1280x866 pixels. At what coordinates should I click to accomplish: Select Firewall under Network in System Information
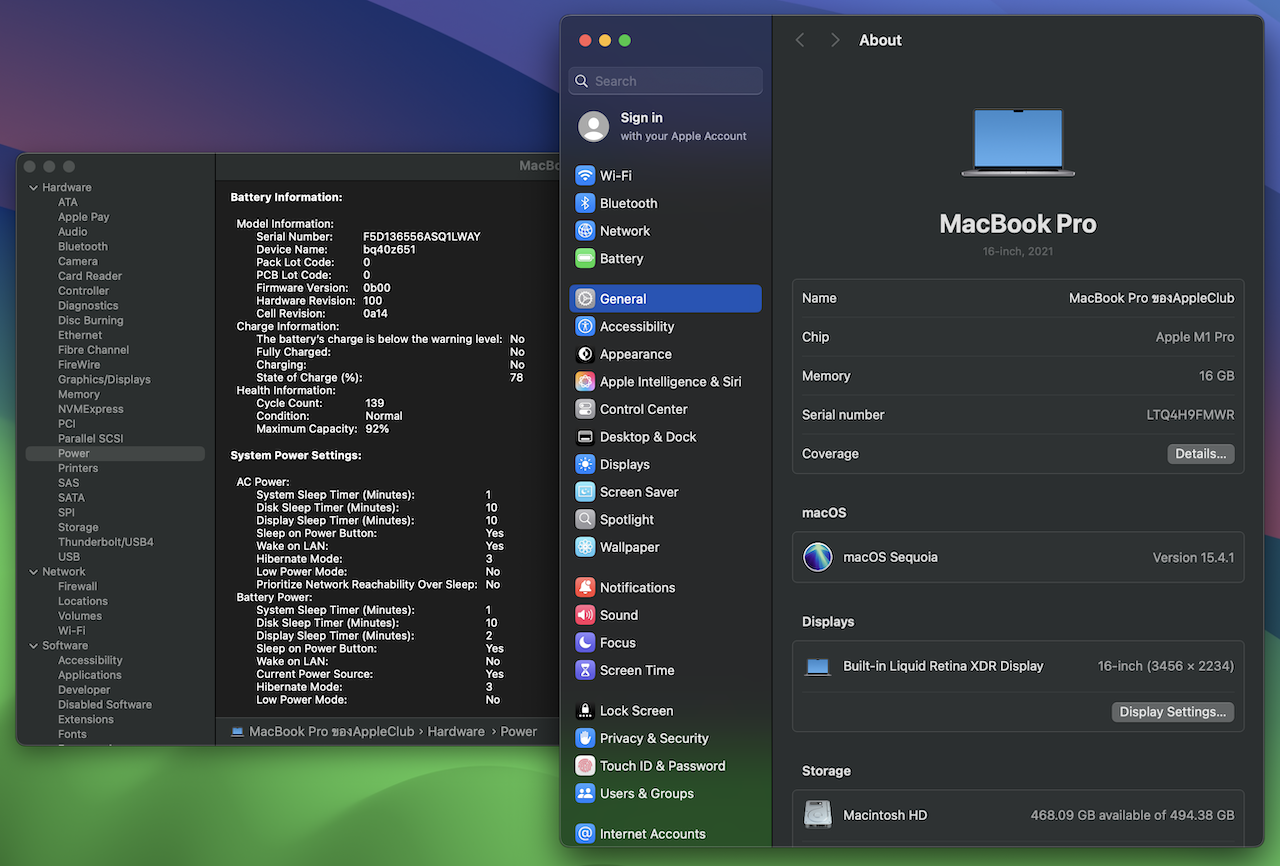click(x=77, y=587)
